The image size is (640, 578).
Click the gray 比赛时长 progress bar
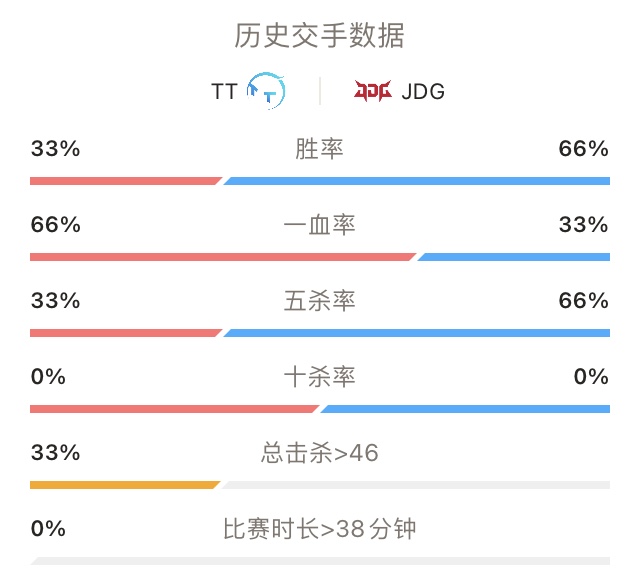pyautogui.click(x=320, y=561)
